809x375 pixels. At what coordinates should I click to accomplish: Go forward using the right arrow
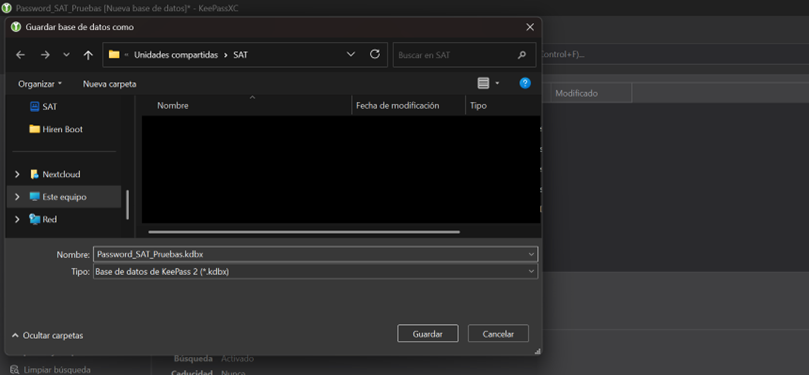pos(45,55)
